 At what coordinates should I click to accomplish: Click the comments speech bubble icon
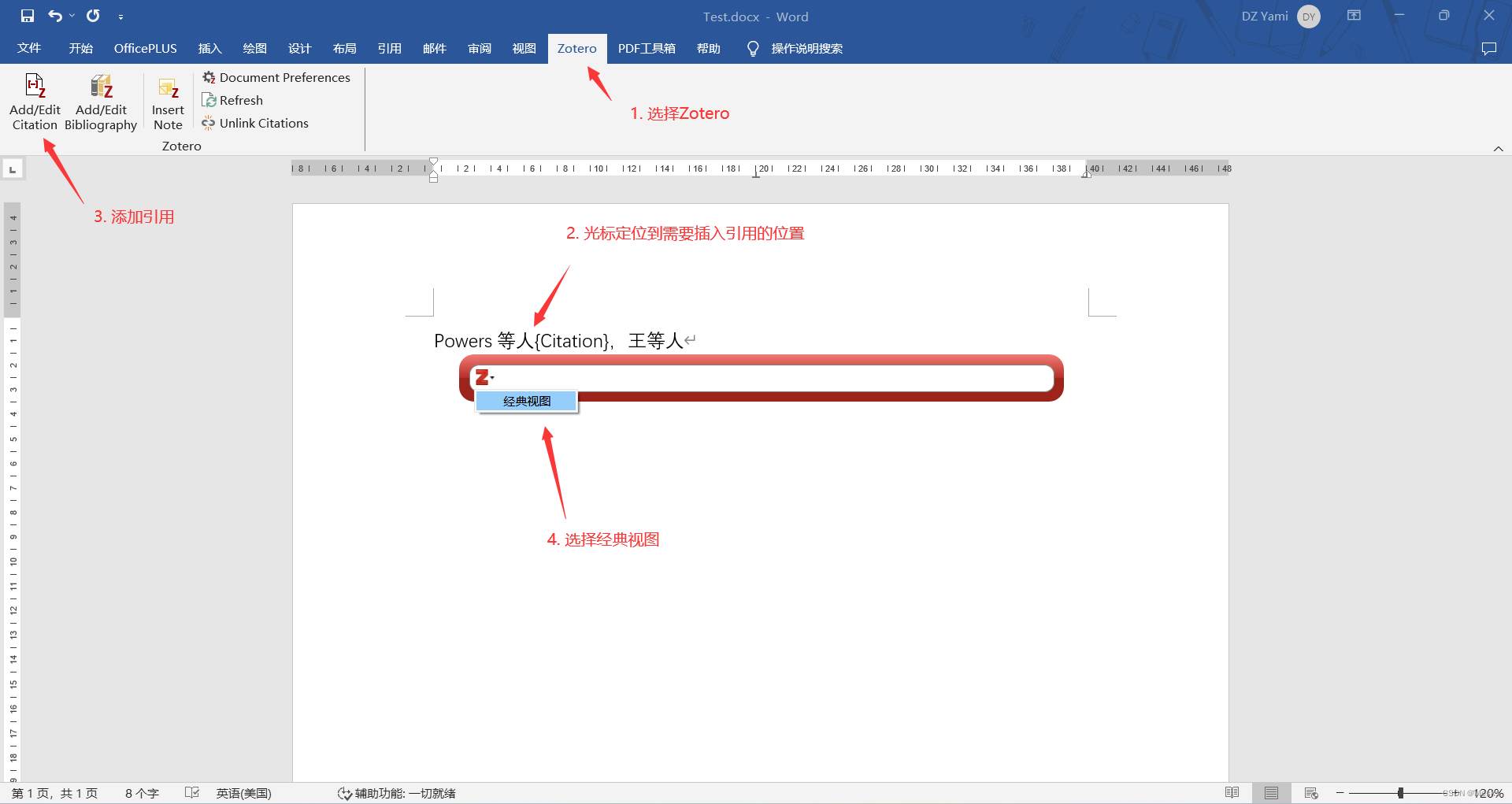click(x=1488, y=49)
